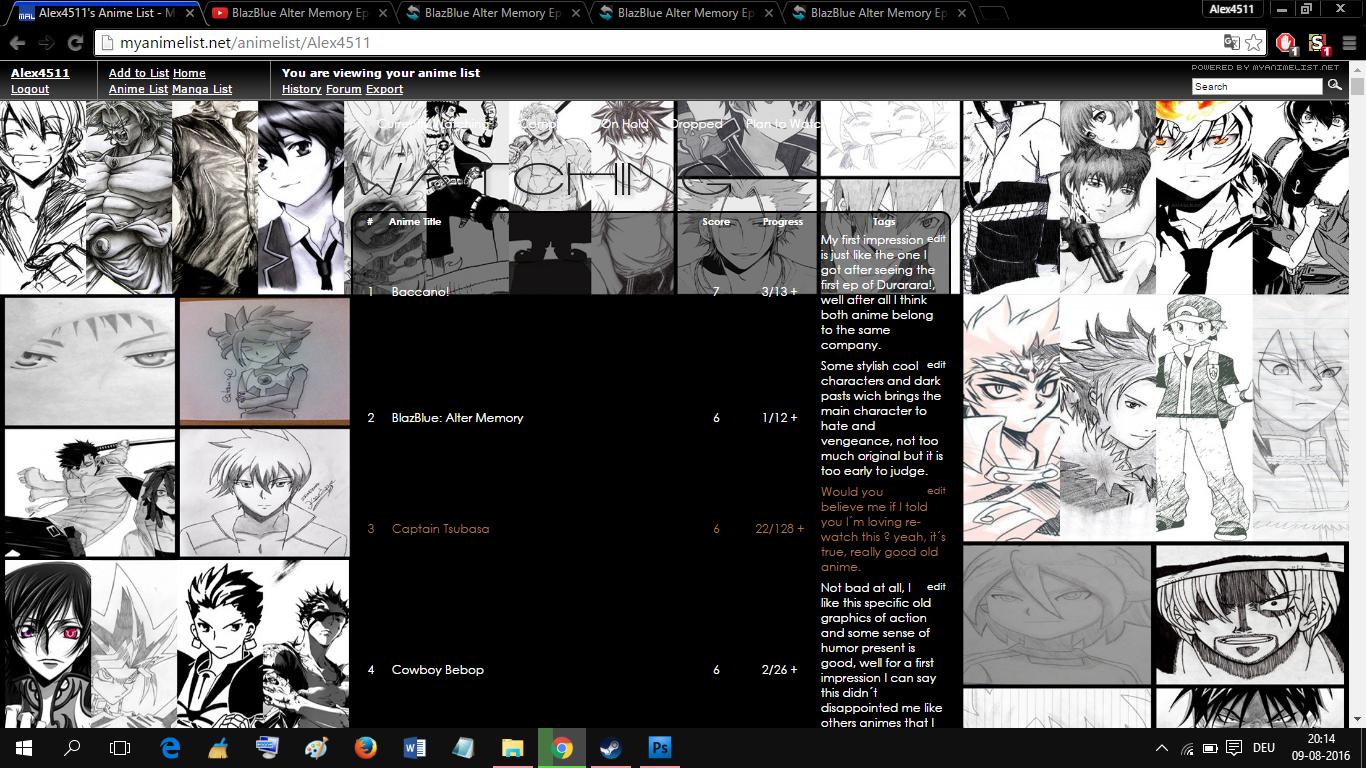The image size is (1366, 768).
Task: Open the red adblock extension icon
Action: click(1286, 43)
